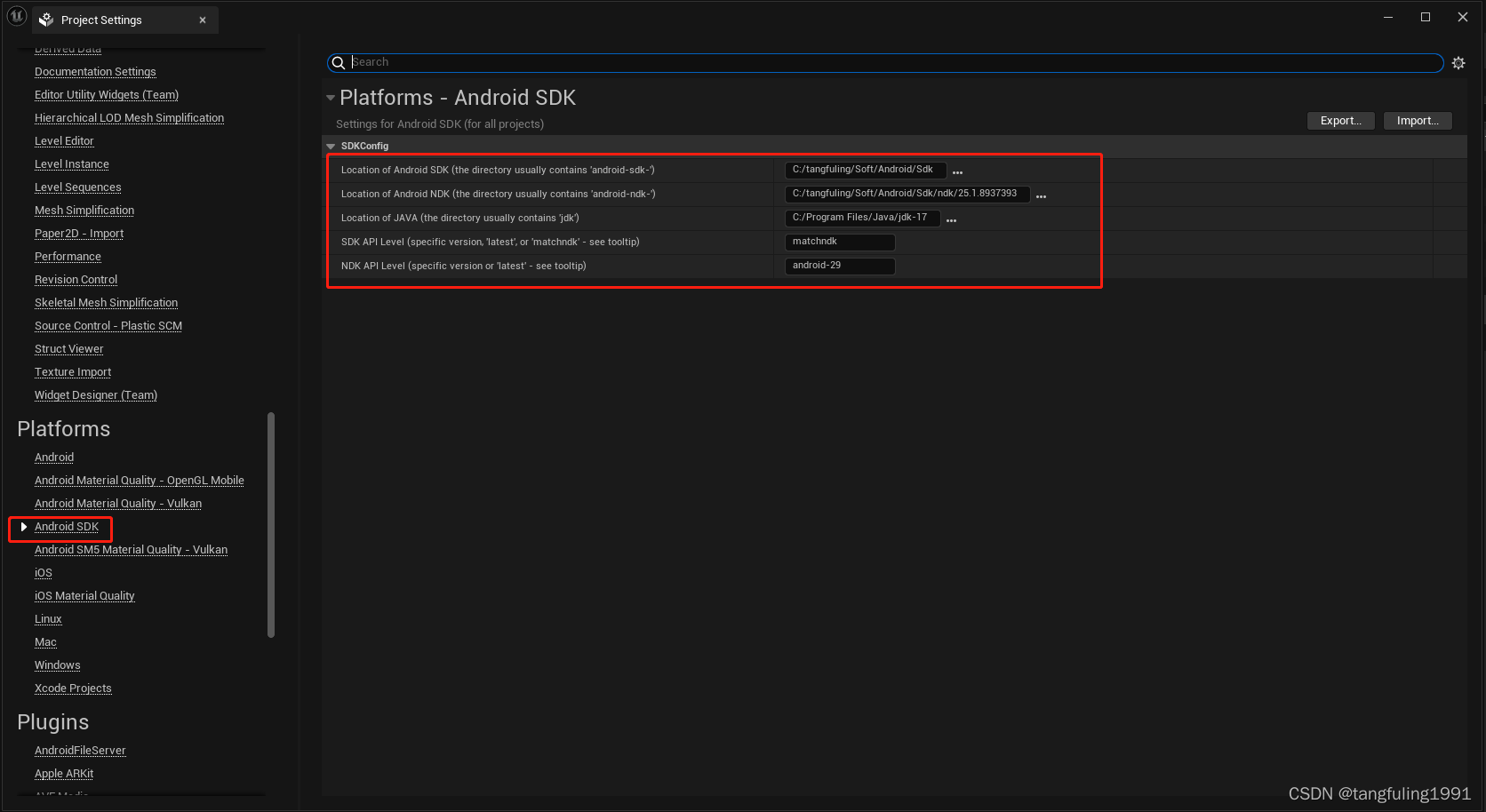Open Android SM5 Material Quality - Vulkan
The width and height of the screenshot is (1486, 812).
pos(131,550)
